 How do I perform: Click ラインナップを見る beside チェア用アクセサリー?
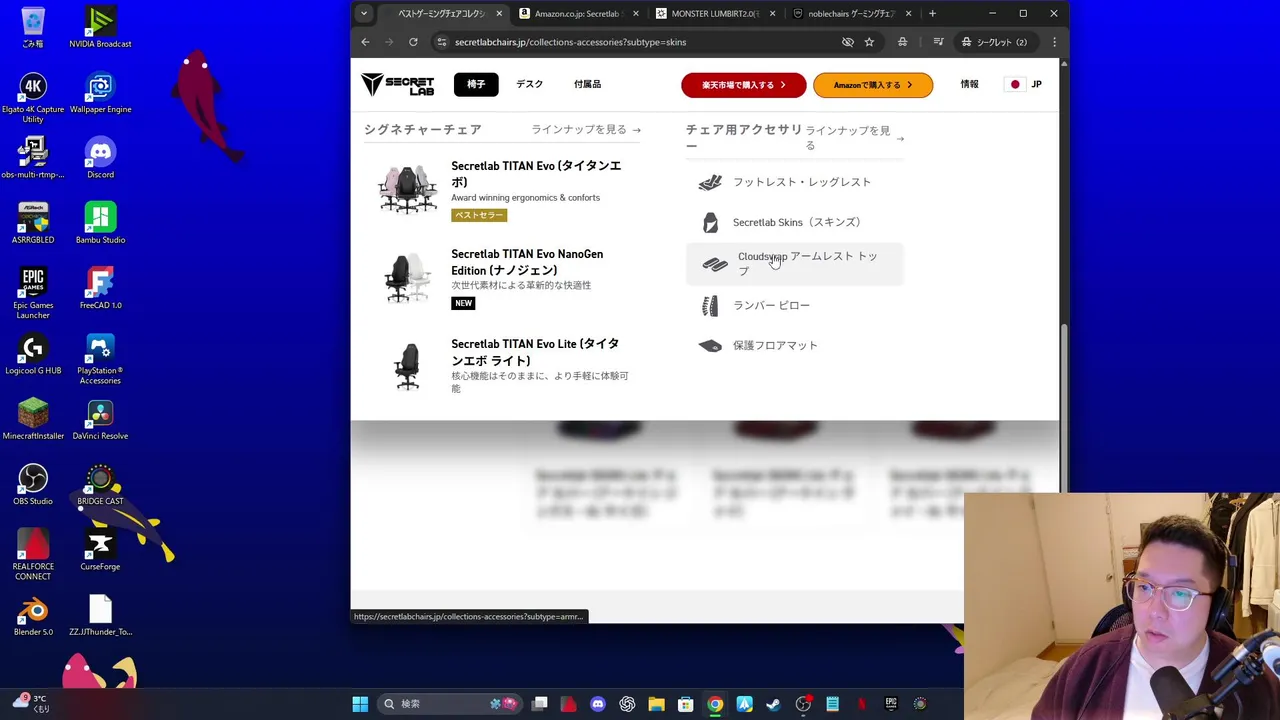click(854, 138)
